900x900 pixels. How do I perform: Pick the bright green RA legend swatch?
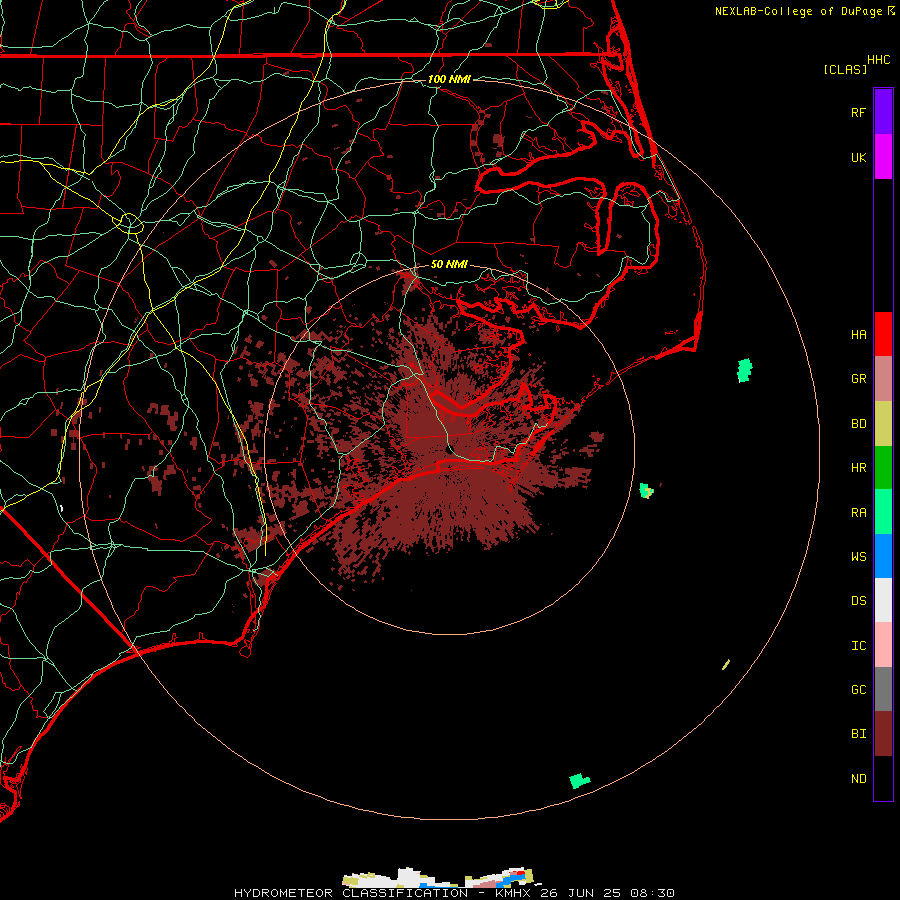(x=883, y=511)
